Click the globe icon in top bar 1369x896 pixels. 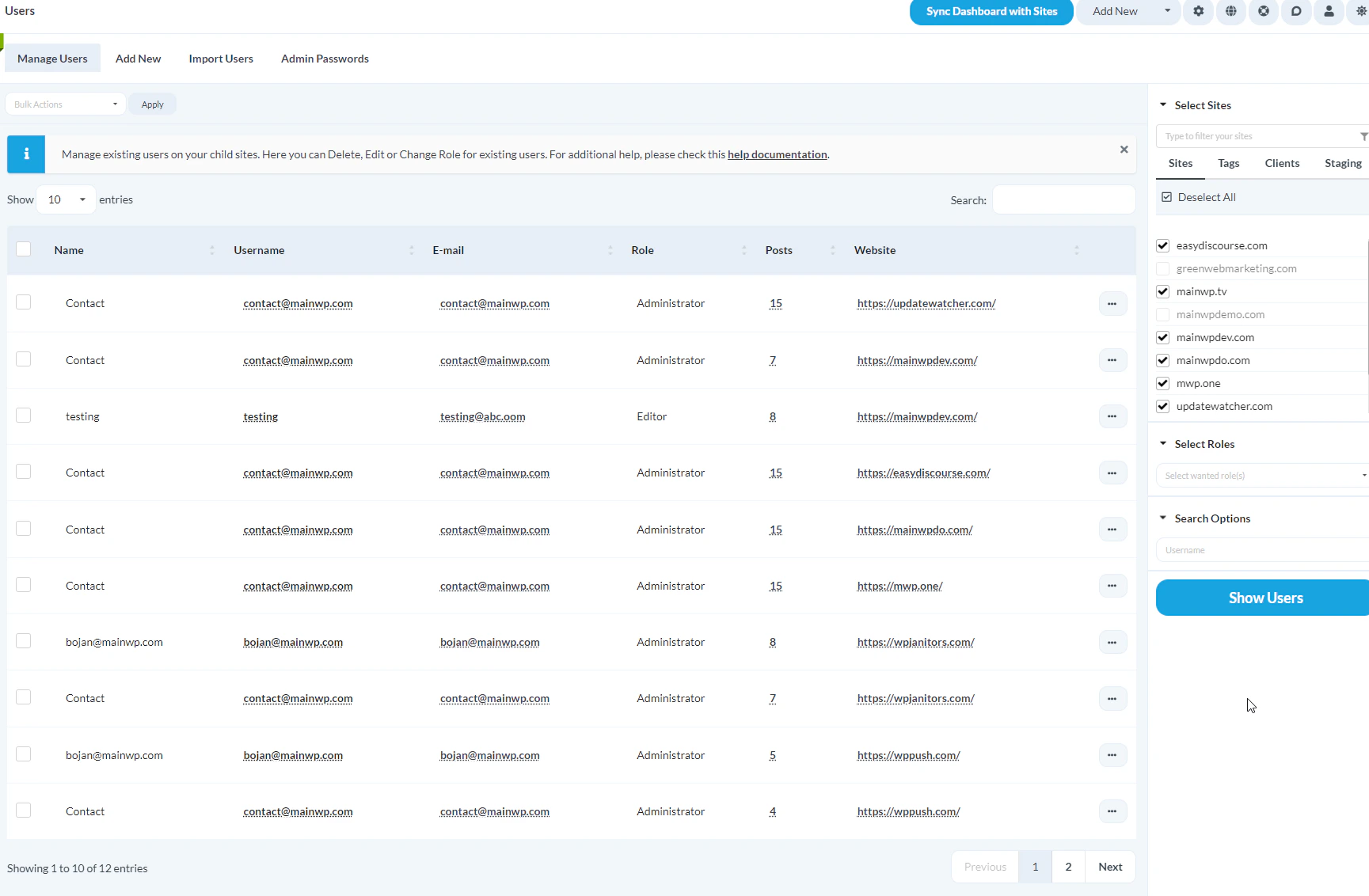point(1231,11)
